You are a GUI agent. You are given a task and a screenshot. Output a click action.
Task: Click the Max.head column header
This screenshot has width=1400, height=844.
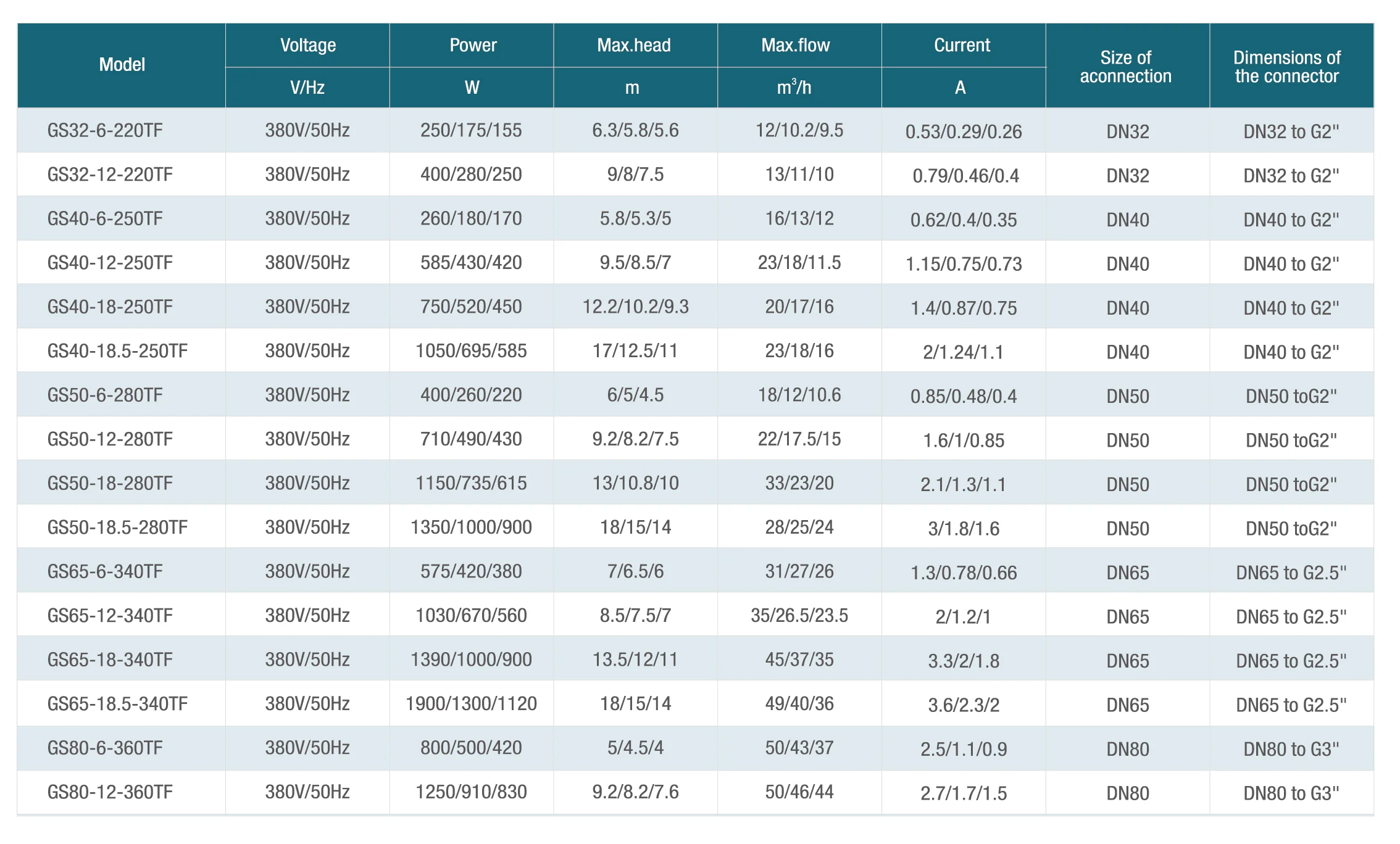(x=635, y=45)
